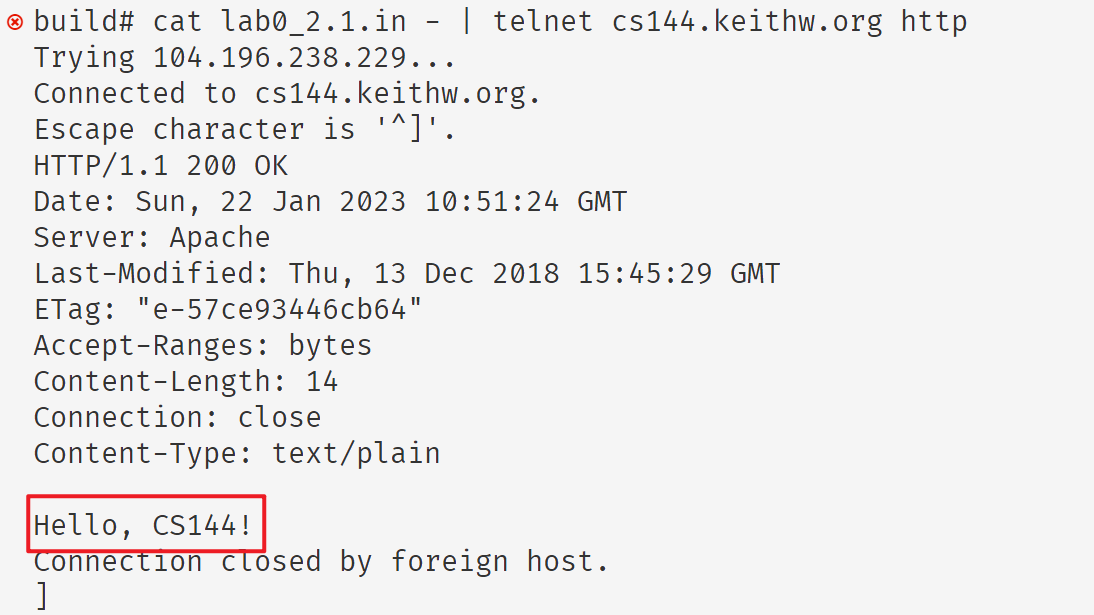Screen dimensions: 1094x615
Task: Click the Connected to cs144.keithw.org line
Action: 287,93
